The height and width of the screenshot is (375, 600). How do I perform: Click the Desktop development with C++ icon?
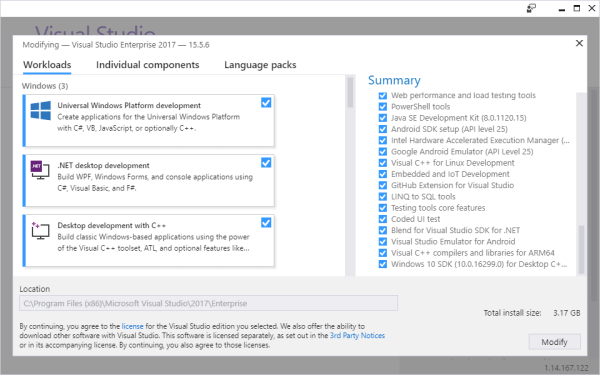pyautogui.click(x=40, y=230)
